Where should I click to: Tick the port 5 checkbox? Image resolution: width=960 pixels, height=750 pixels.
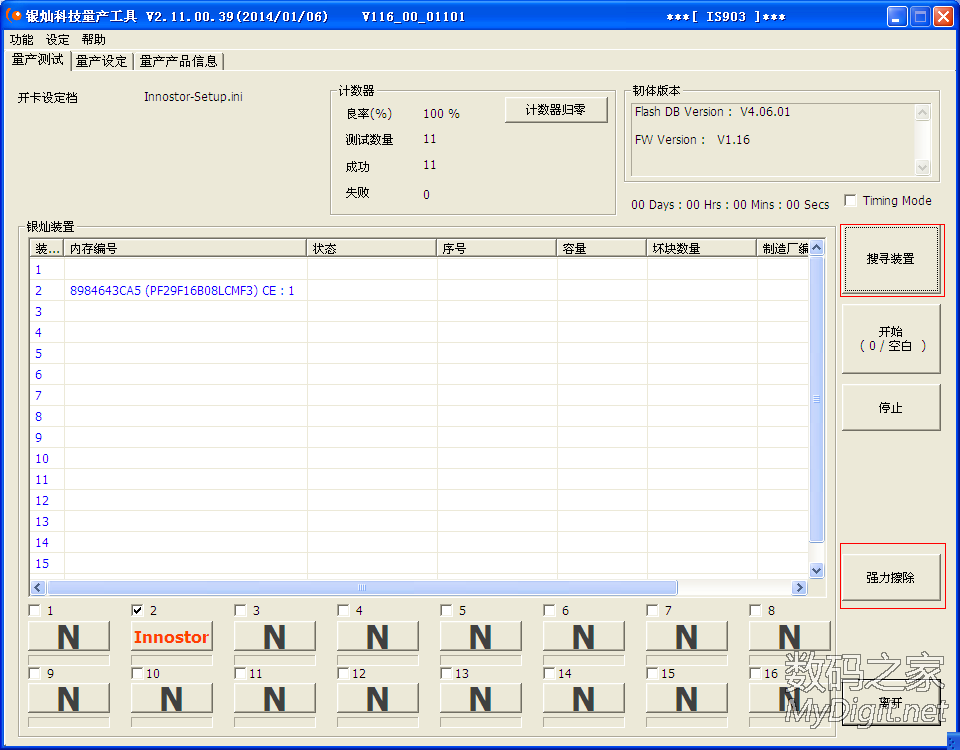[446, 610]
